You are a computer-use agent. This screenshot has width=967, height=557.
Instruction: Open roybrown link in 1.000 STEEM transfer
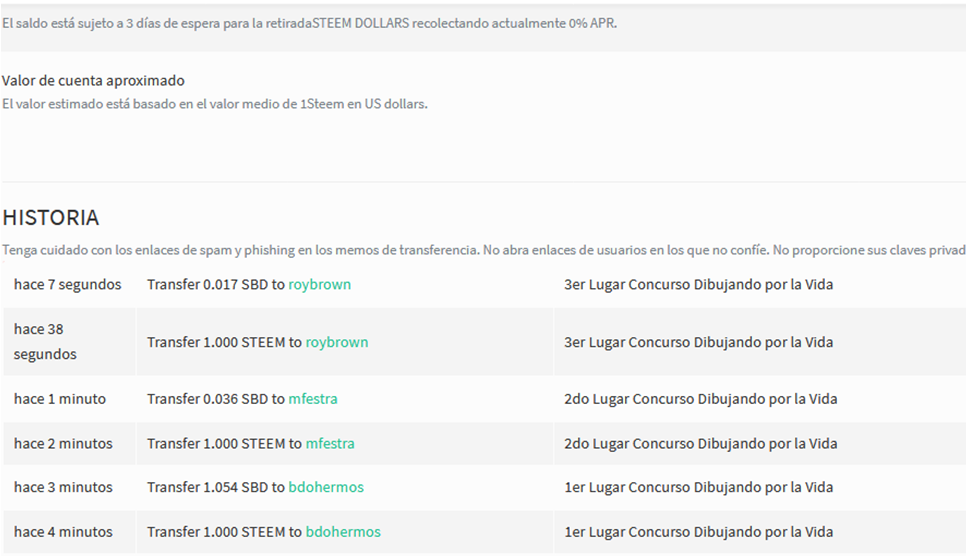(337, 342)
